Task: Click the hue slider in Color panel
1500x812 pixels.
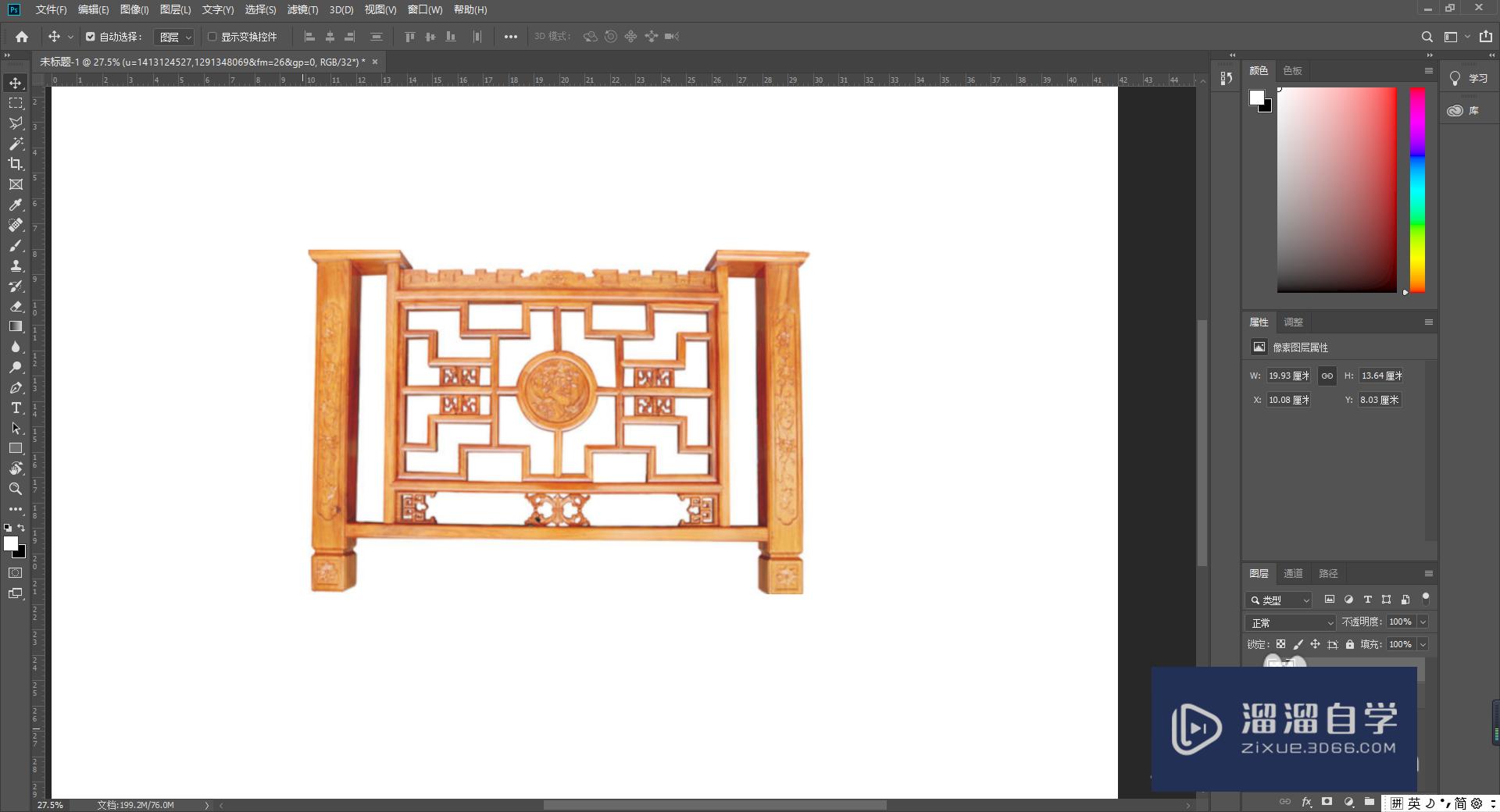Action: pos(1417,190)
